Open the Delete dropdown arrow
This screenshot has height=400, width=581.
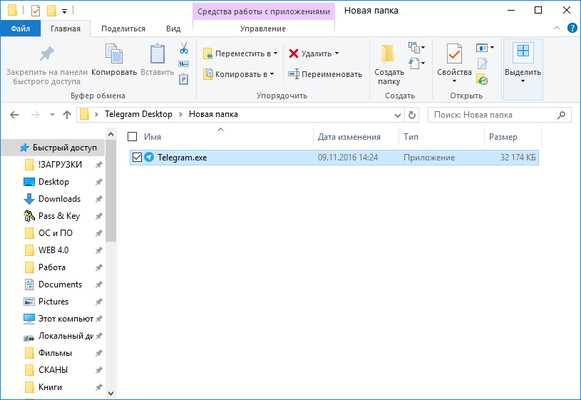point(337,53)
